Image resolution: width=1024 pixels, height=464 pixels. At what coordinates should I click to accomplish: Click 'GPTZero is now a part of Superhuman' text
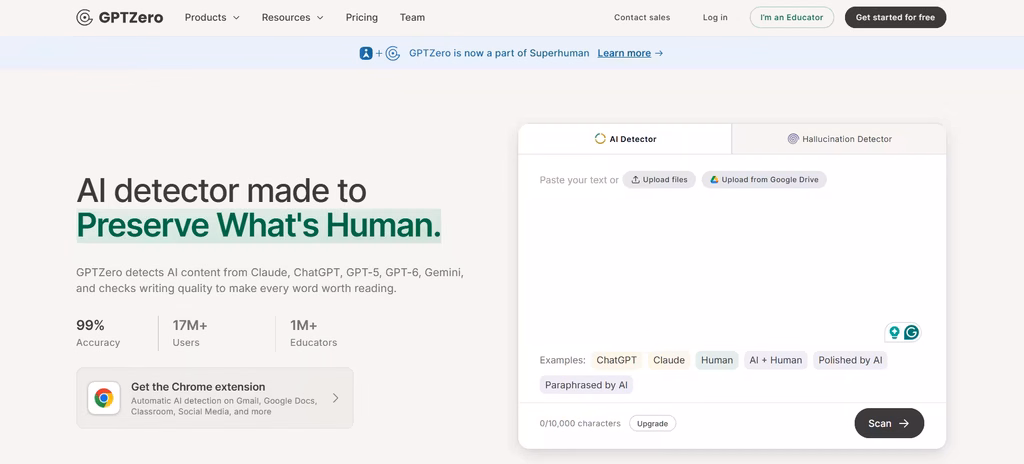point(499,54)
